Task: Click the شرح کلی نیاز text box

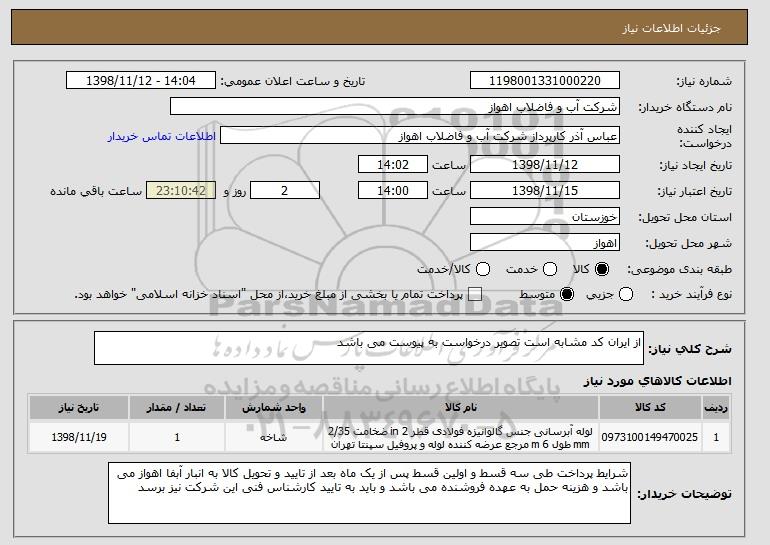Action: (x=370, y=348)
